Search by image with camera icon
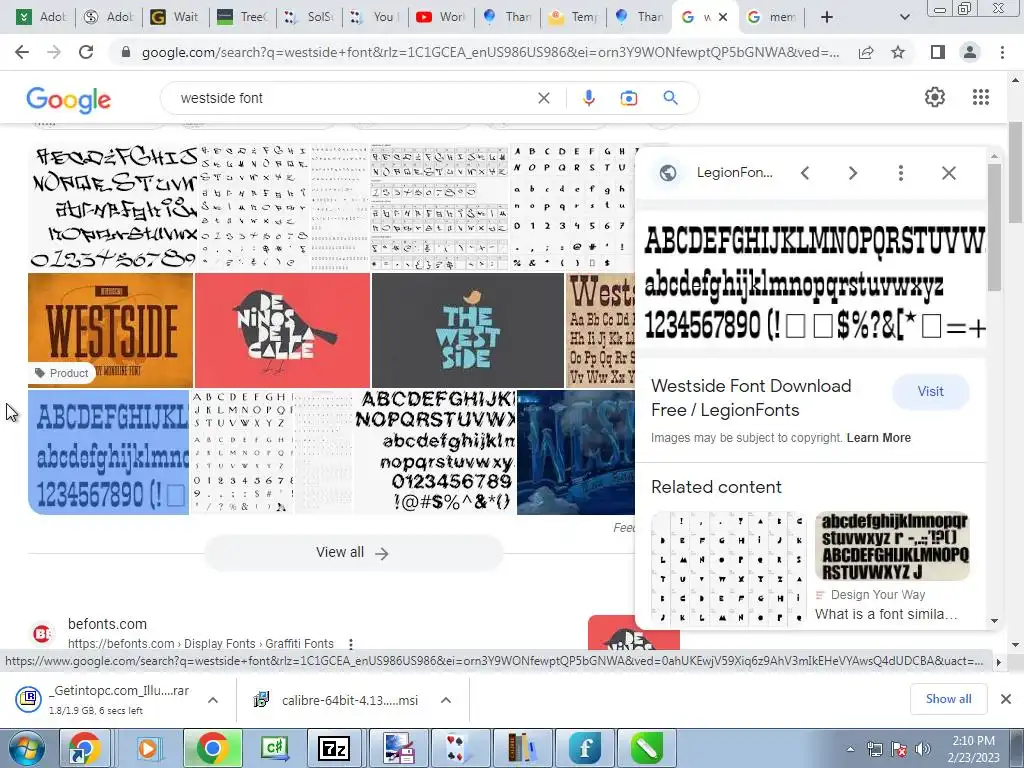The width and height of the screenshot is (1024, 768). pyautogui.click(x=628, y=98)
